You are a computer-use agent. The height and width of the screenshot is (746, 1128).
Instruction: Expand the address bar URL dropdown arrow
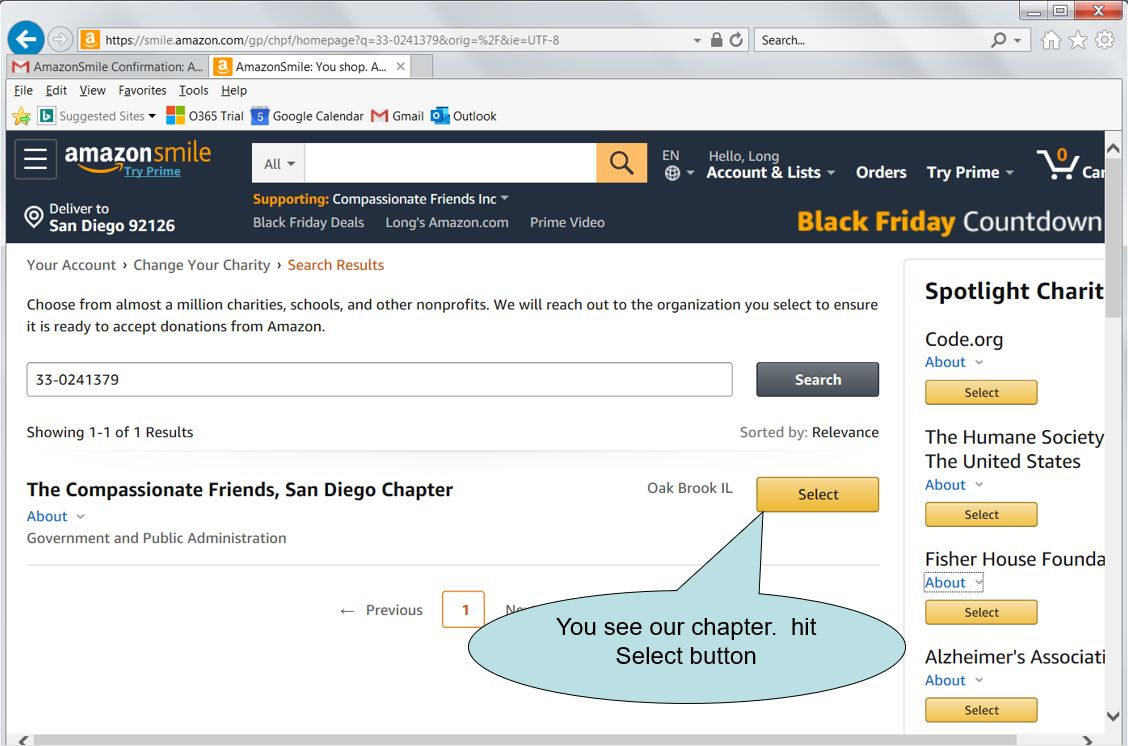(x=697, y=40)
